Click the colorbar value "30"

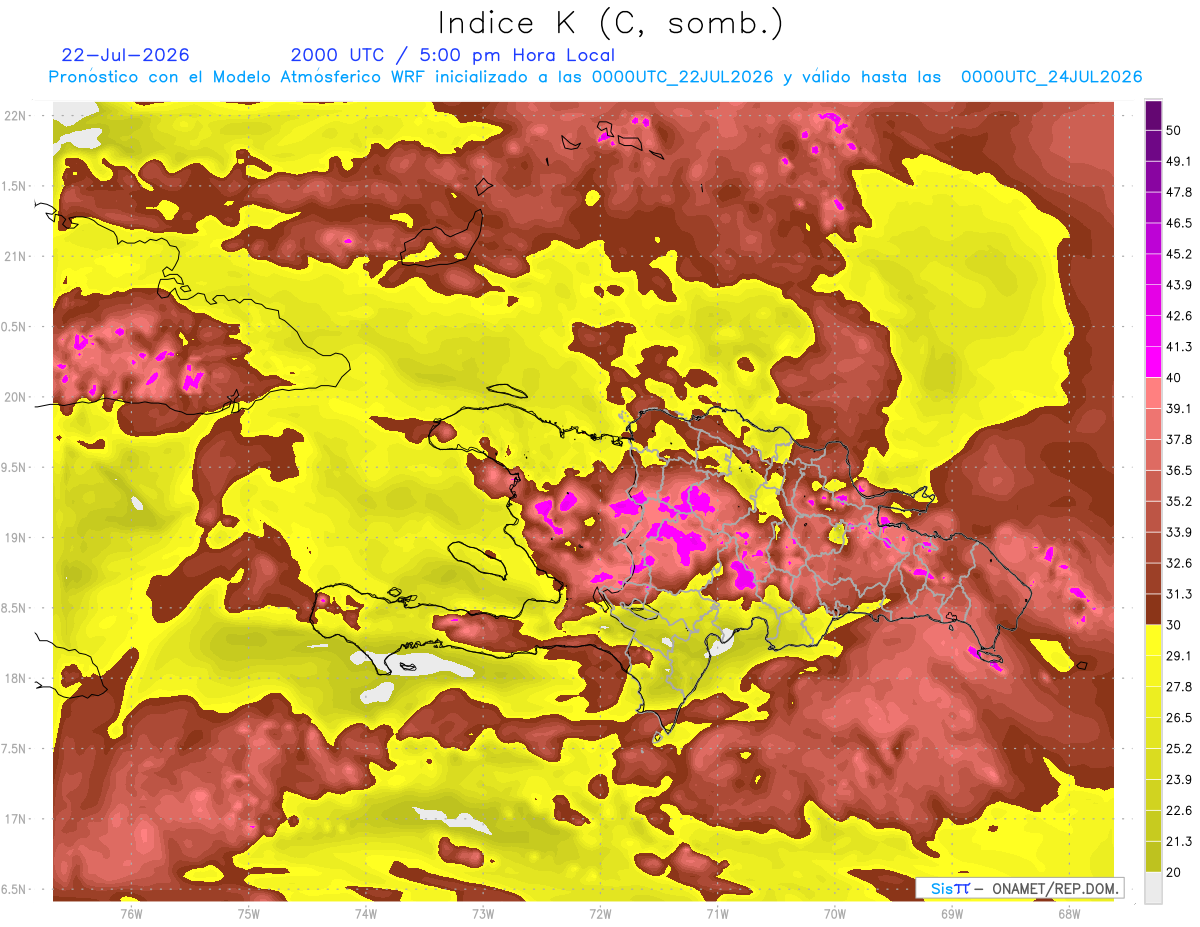point(1174,625)
